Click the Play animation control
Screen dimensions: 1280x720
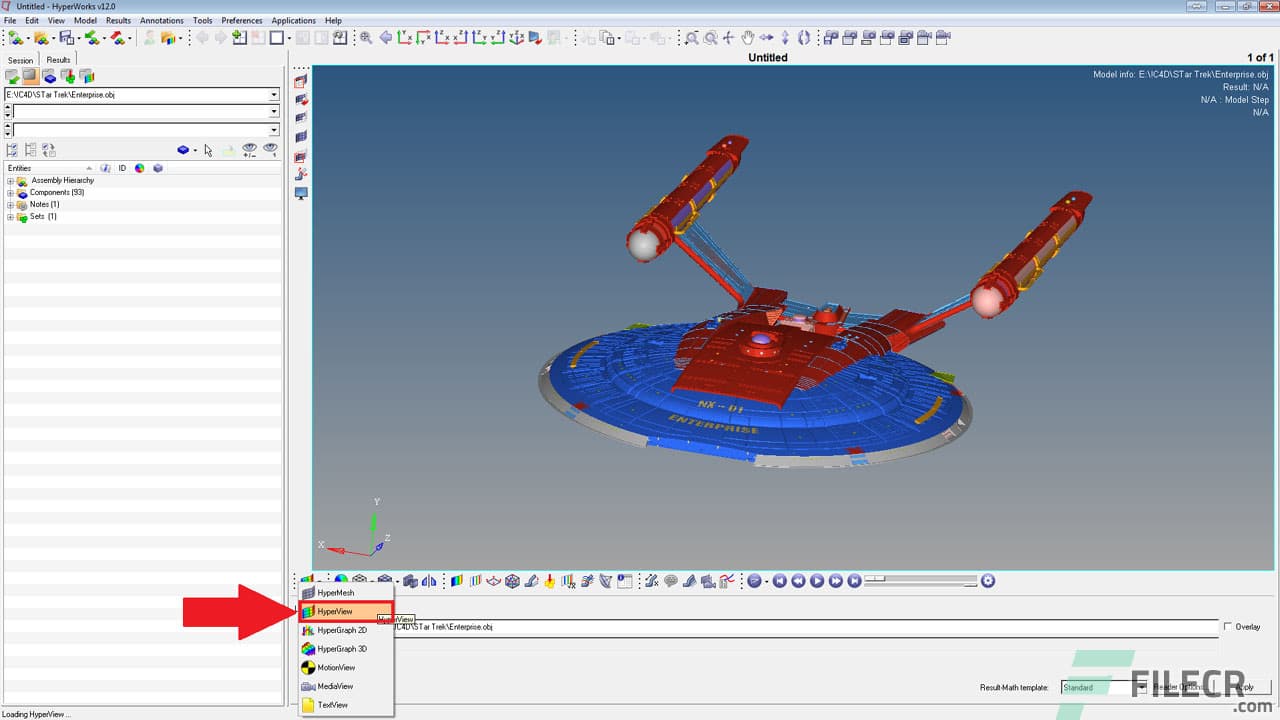click(x=817, y=580)
